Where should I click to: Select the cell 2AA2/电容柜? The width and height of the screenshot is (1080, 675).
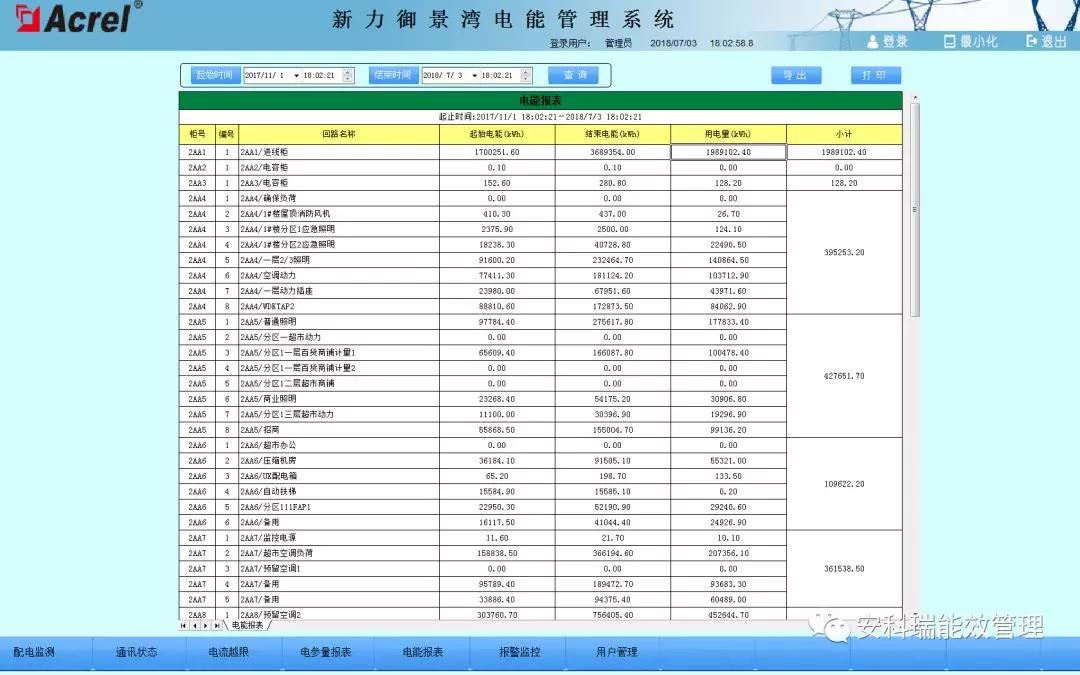coord(339,167)
